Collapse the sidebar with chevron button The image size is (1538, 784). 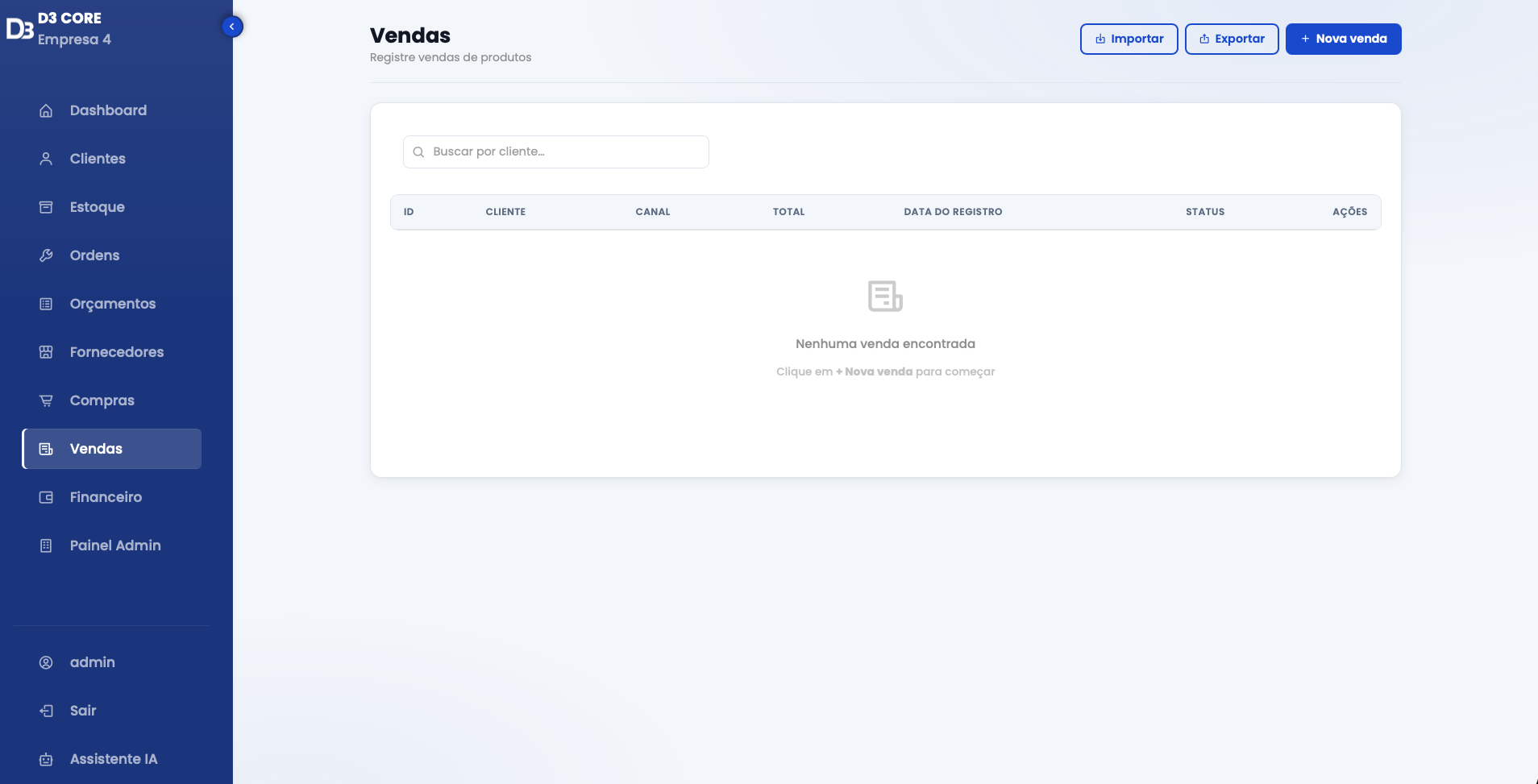(232, 27)
